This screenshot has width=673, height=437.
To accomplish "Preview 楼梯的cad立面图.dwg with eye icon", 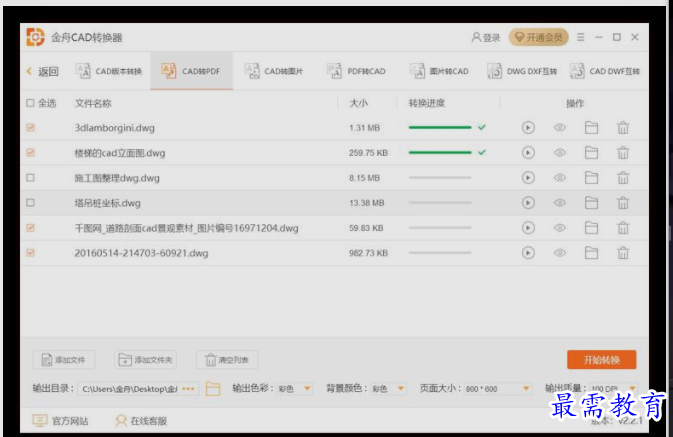I will point(560,152).
